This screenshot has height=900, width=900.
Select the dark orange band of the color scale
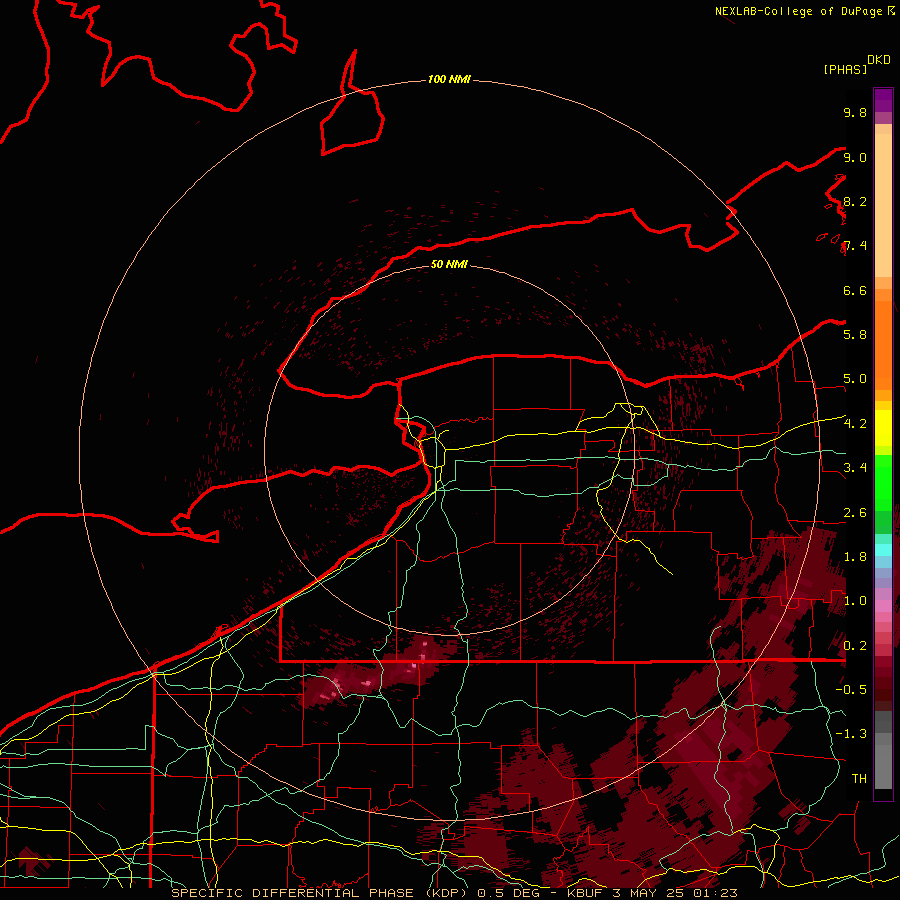[883, 344]
